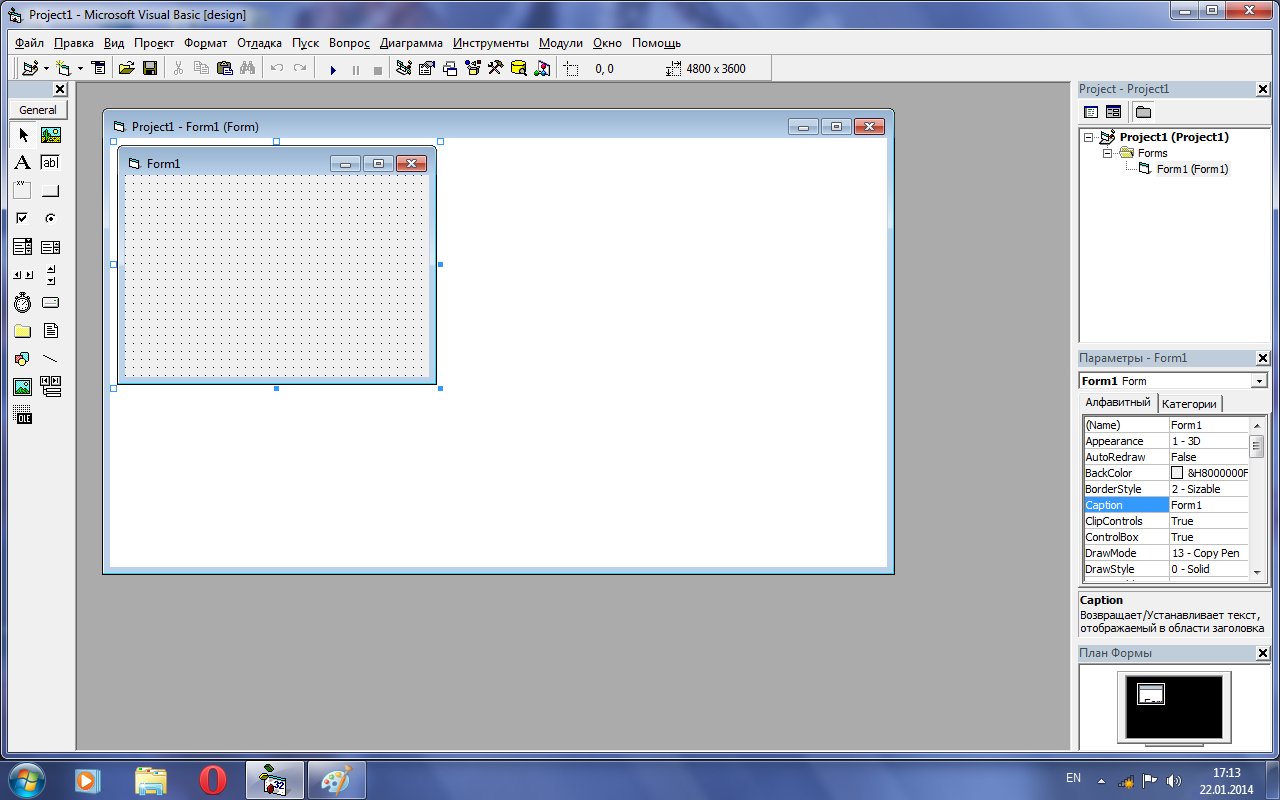This screenshot has height=800, width=1280.
Task: Select the TextBox control tool
Action: pos(51,162)
